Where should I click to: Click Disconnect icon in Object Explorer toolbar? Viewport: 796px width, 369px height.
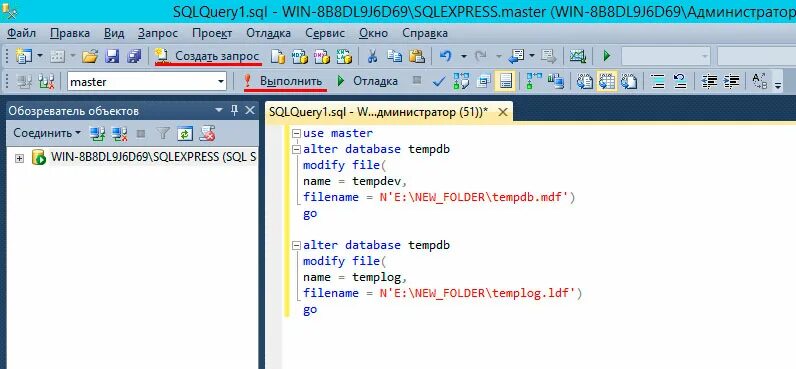119,133
